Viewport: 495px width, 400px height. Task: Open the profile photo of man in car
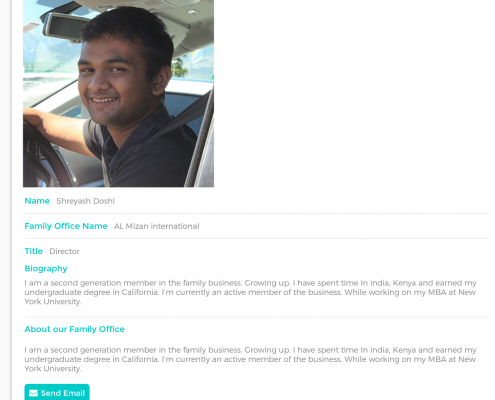click(x=118, y=93)
